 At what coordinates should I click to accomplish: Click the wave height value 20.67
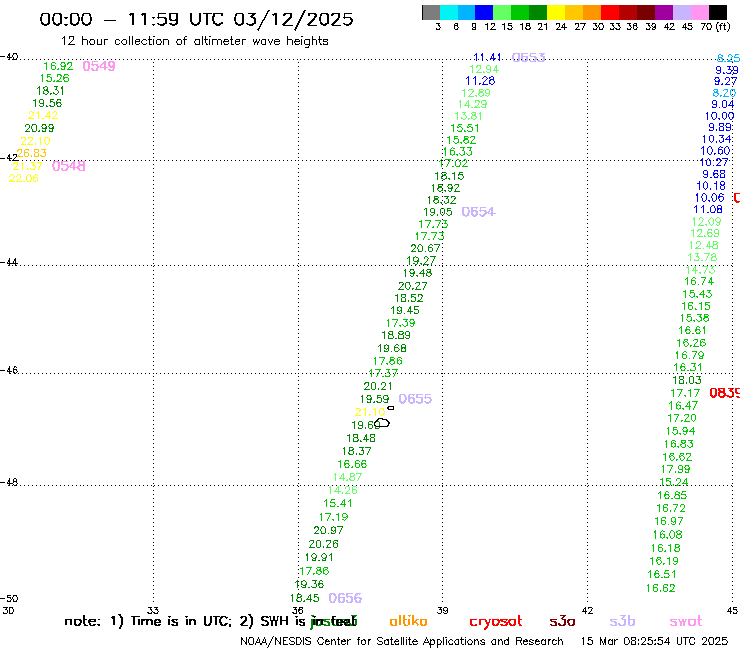[425, 248]
